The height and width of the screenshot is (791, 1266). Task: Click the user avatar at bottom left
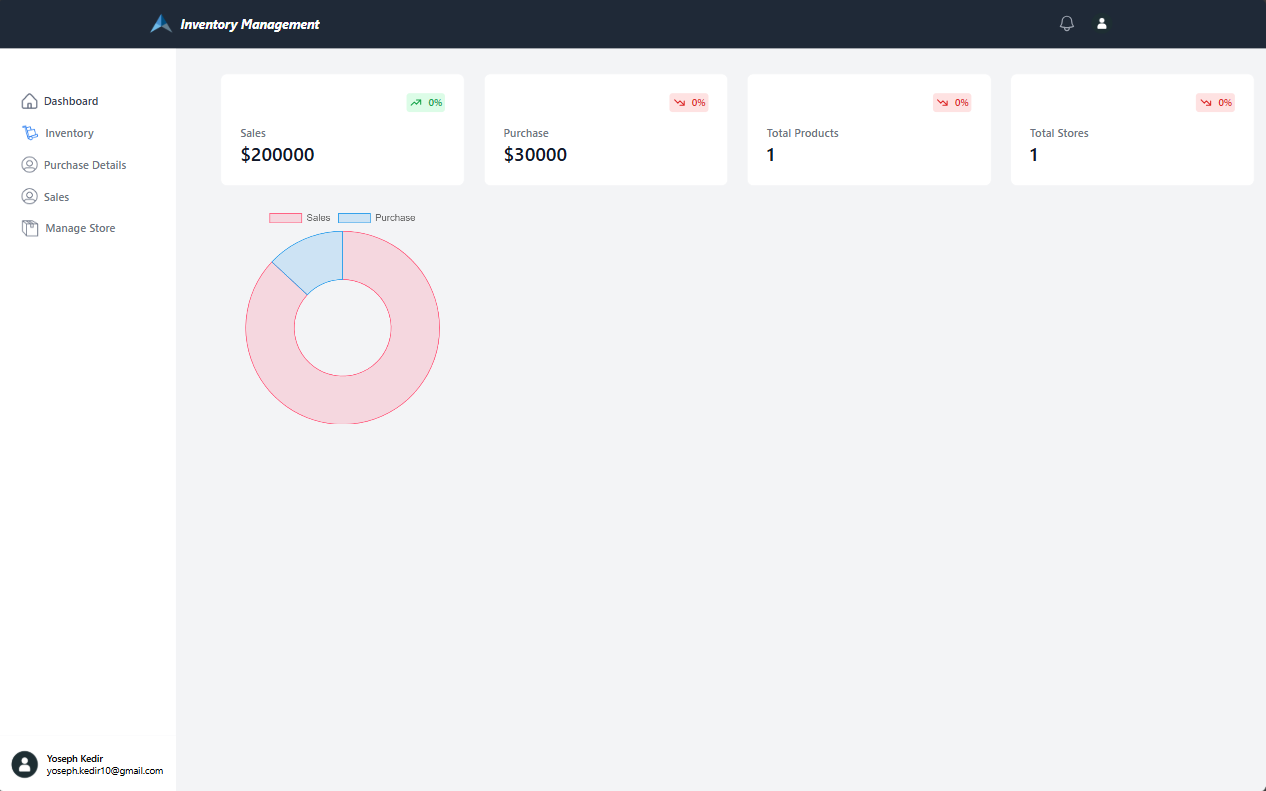24,764
